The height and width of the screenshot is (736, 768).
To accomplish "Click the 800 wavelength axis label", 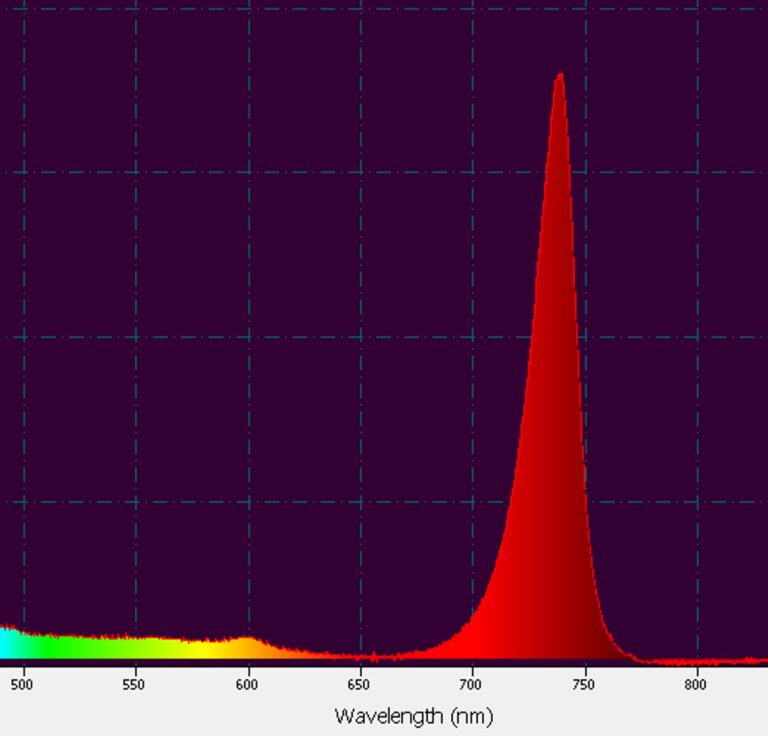I will [696, 684].
